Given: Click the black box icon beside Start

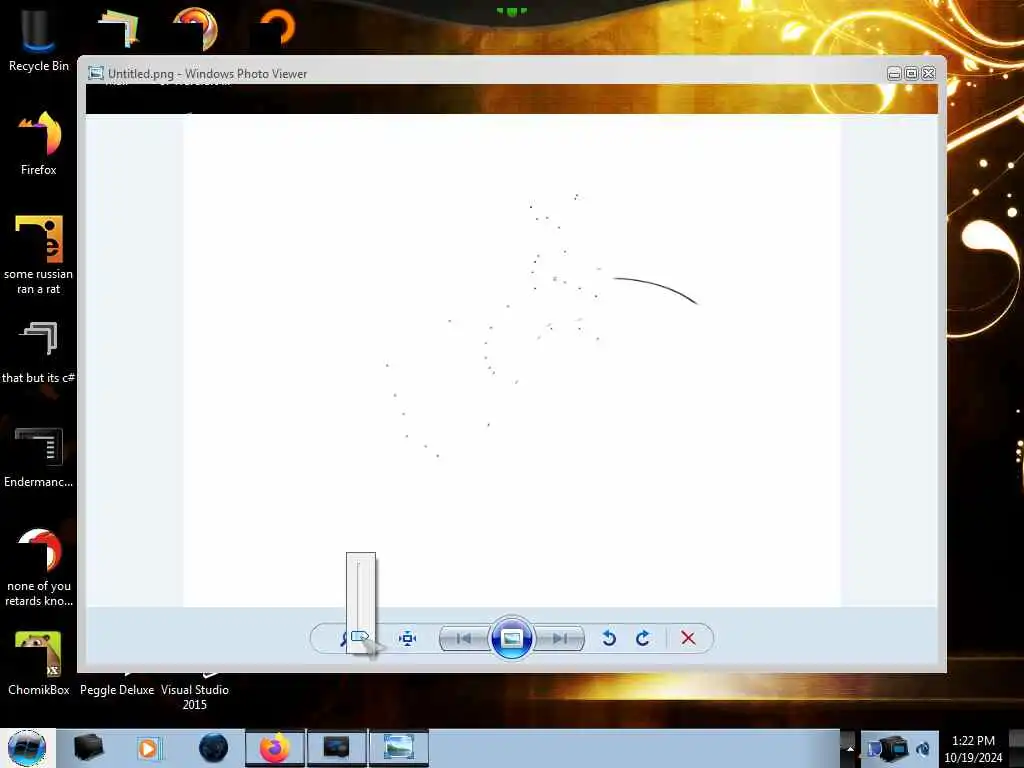Looking at the screenshot, I should click(88, 748).
